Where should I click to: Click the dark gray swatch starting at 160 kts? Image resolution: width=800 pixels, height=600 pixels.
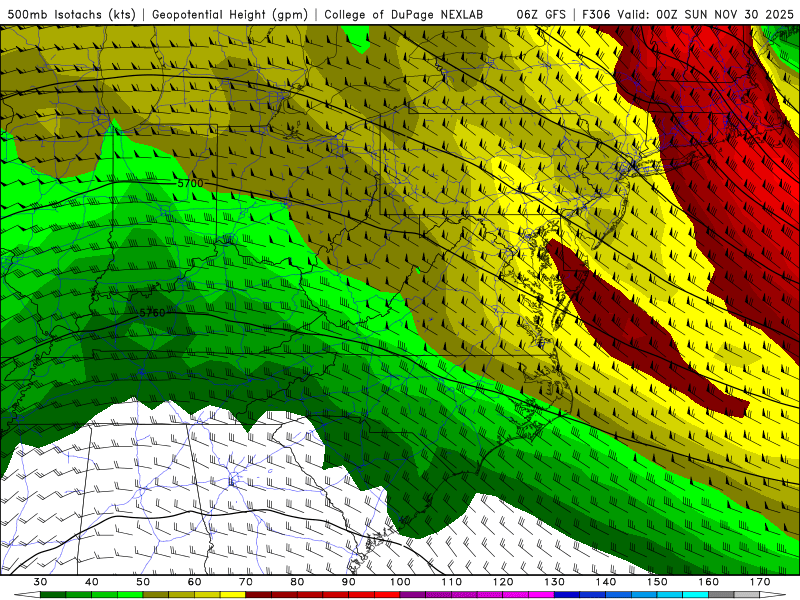(x=721, y=594)
